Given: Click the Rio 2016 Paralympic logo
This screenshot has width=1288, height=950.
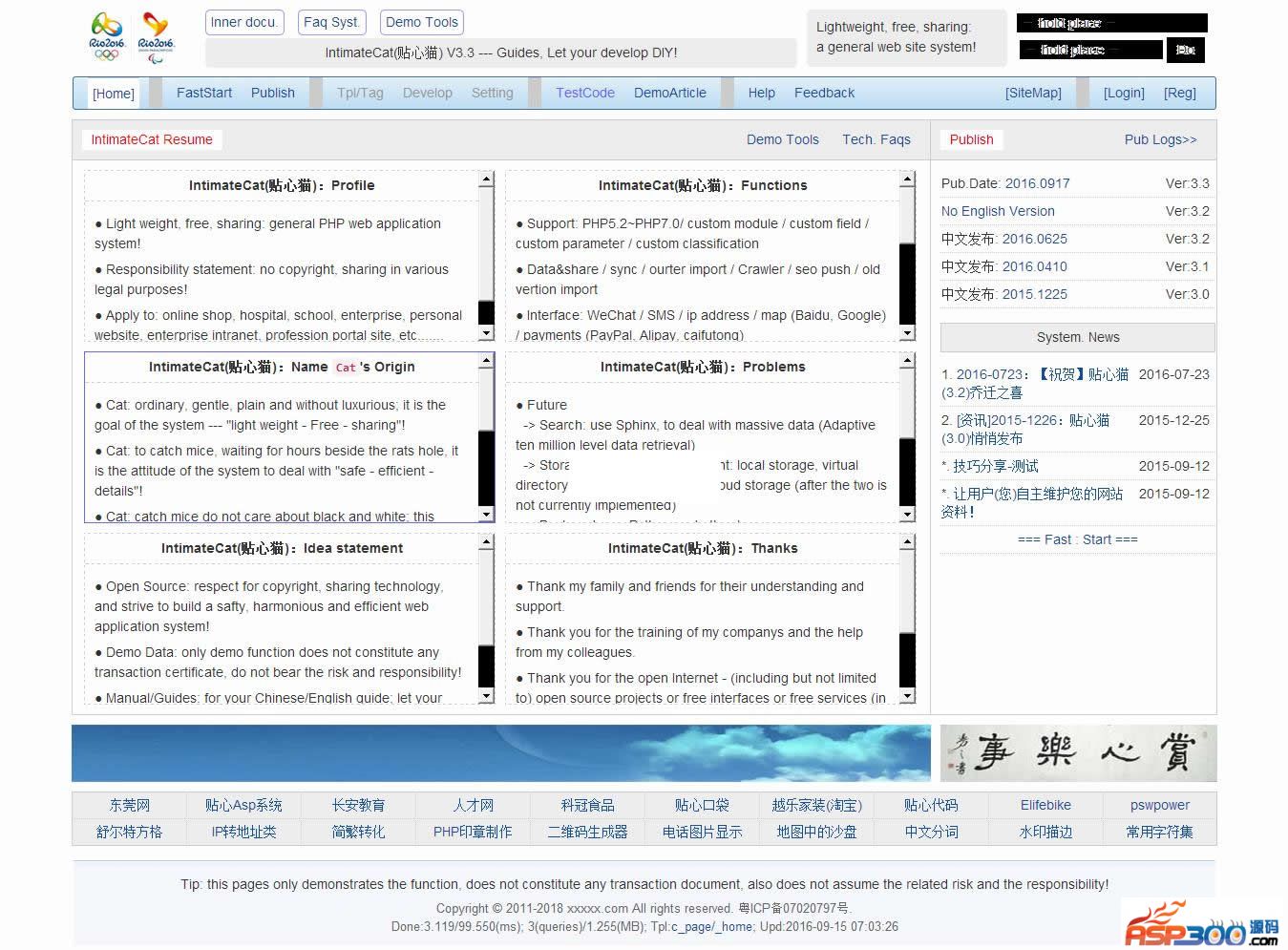Looking at the screenshot, I should click(x=157, y=37).
